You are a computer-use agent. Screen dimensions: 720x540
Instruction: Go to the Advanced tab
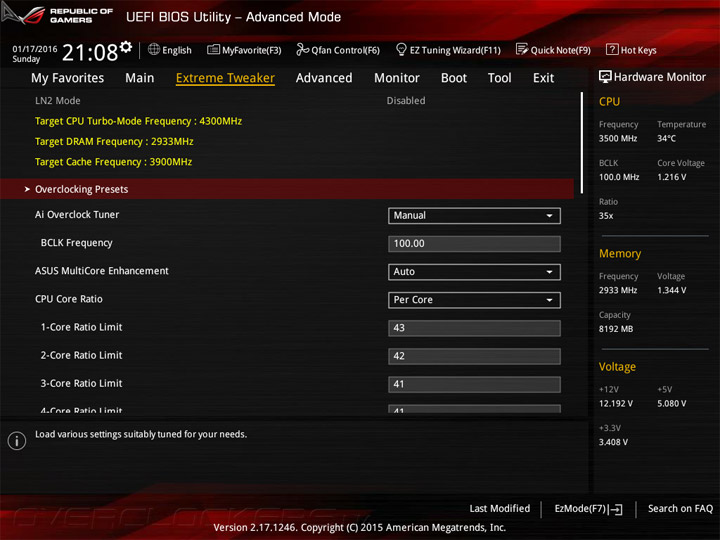pos(324,78)
